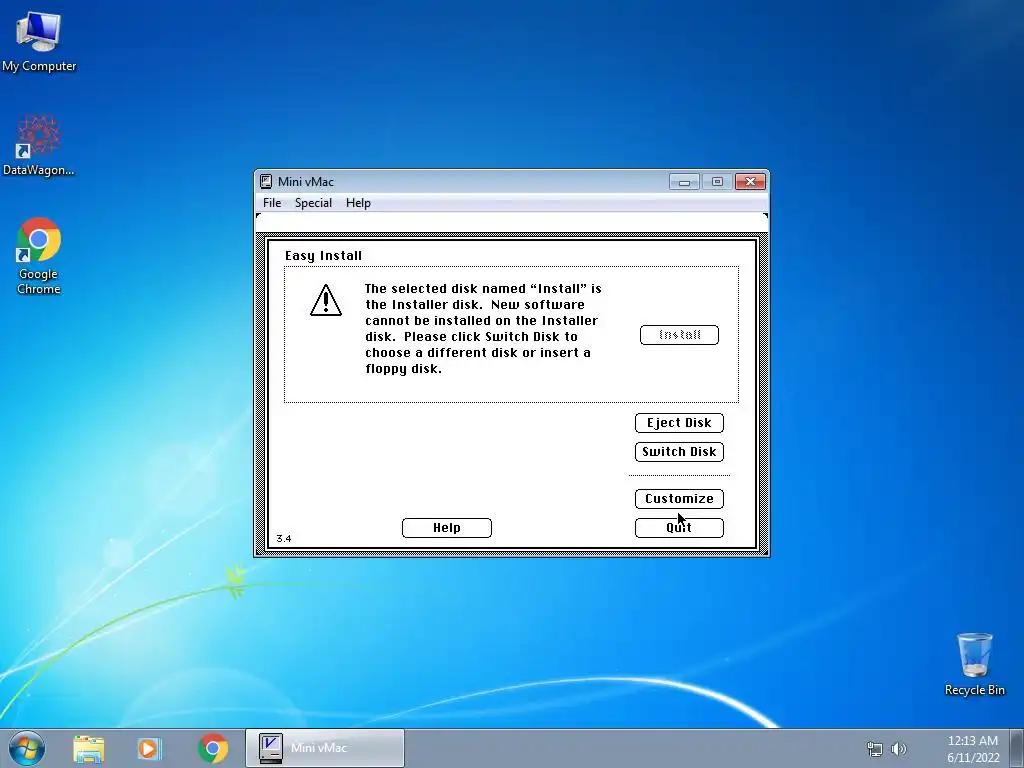Click the Eject Disk button
Image resolution: width=1024 pixels, height=768 pixels.
pyautogui.click(x=679, y=423)
